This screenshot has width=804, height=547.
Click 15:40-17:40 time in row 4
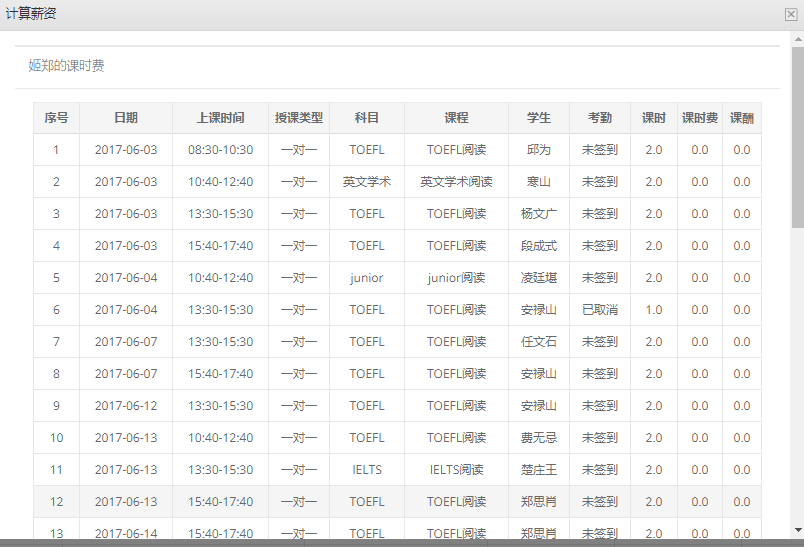[220, 246]
